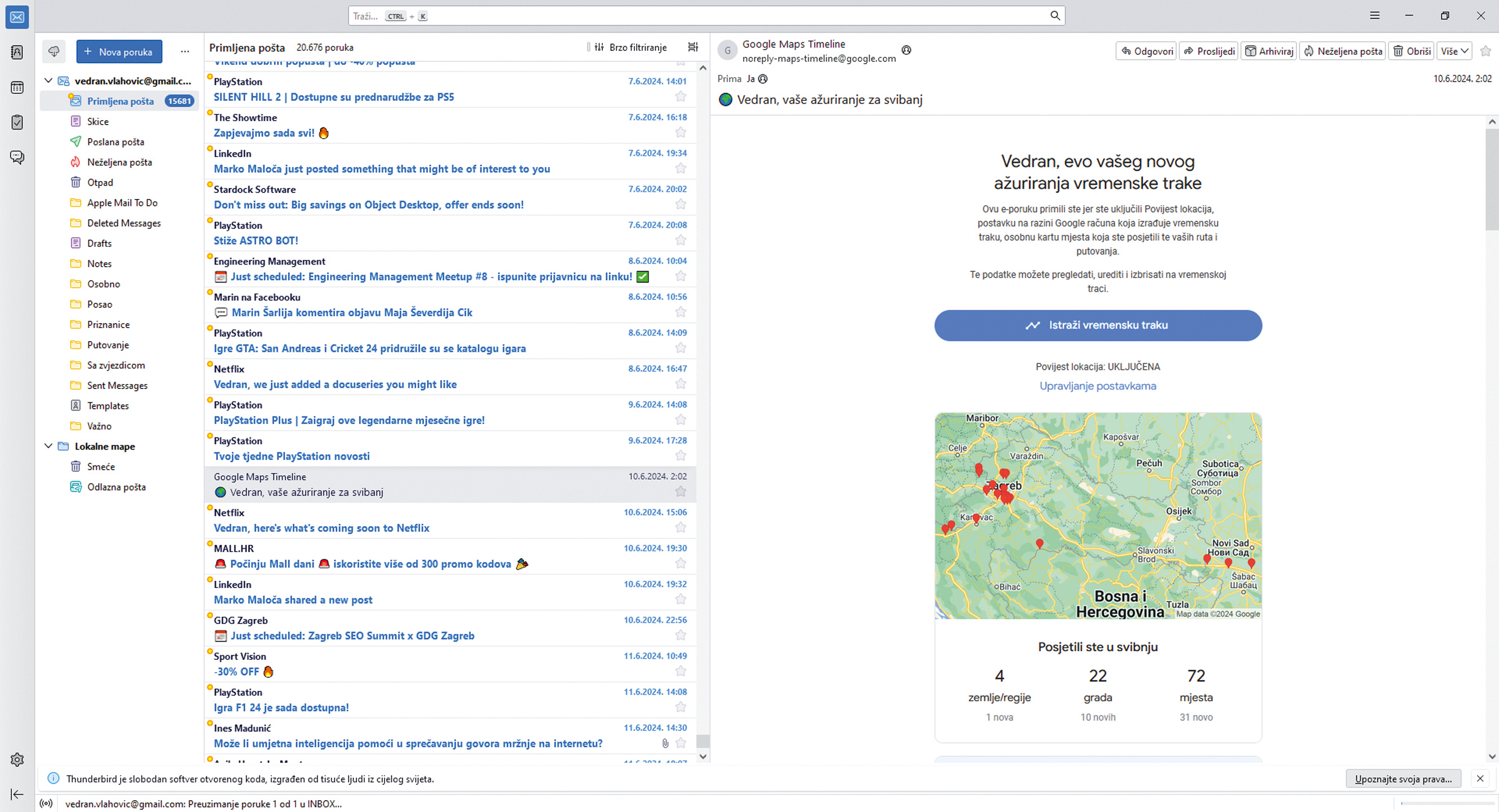Click the Odgovori reply button
The height and width of the screenshot is (812, 1499).
pos(1147,51)
